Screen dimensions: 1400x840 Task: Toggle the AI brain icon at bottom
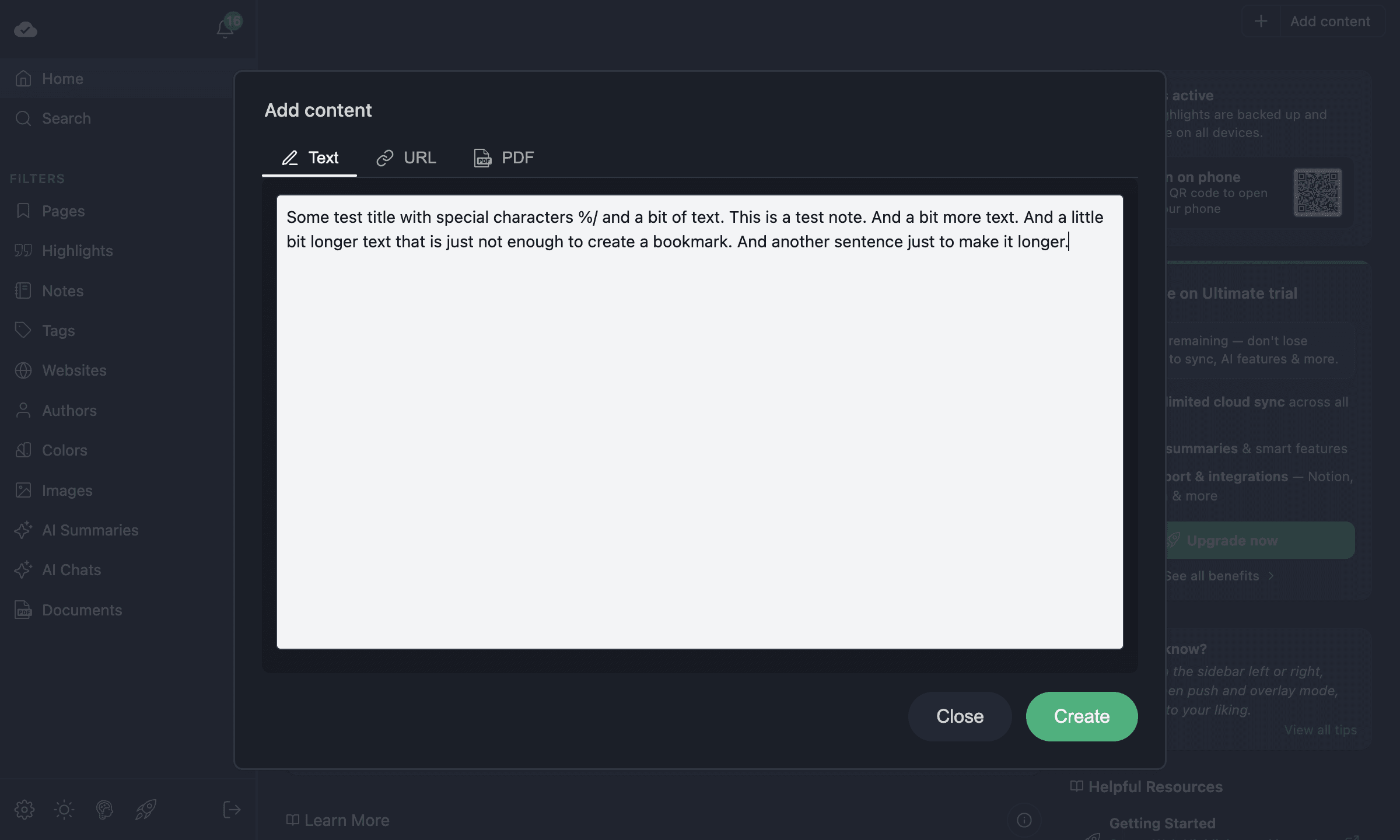[105, 810]
